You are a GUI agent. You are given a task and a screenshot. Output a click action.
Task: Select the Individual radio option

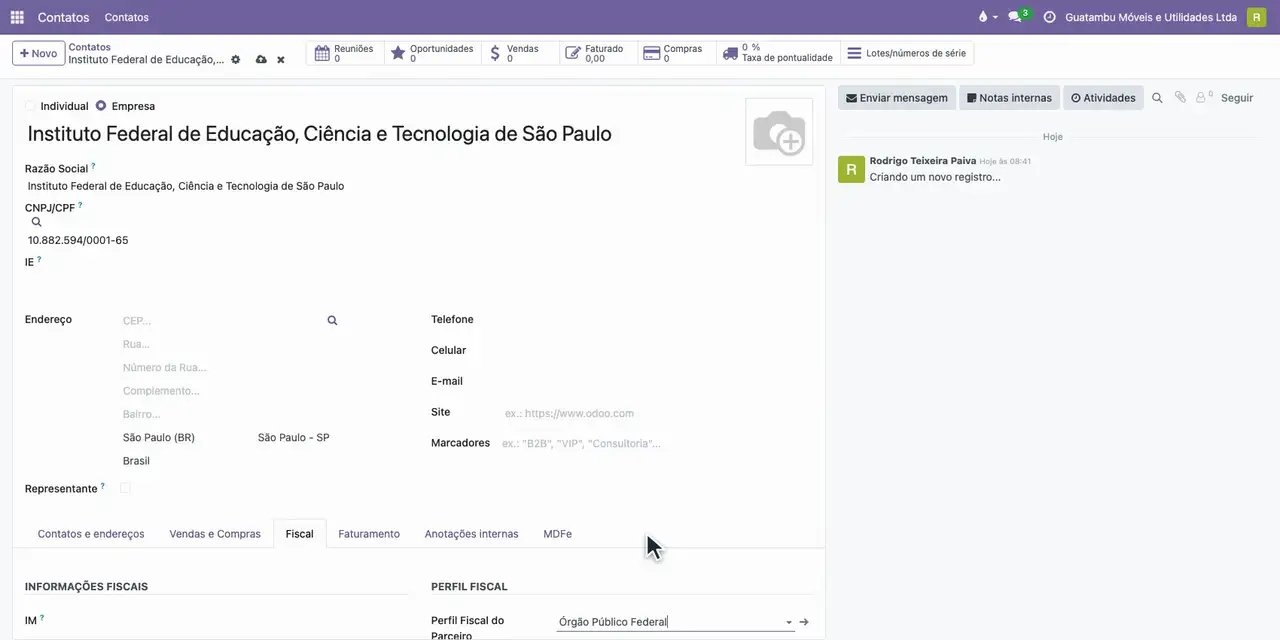coord(31,106)
